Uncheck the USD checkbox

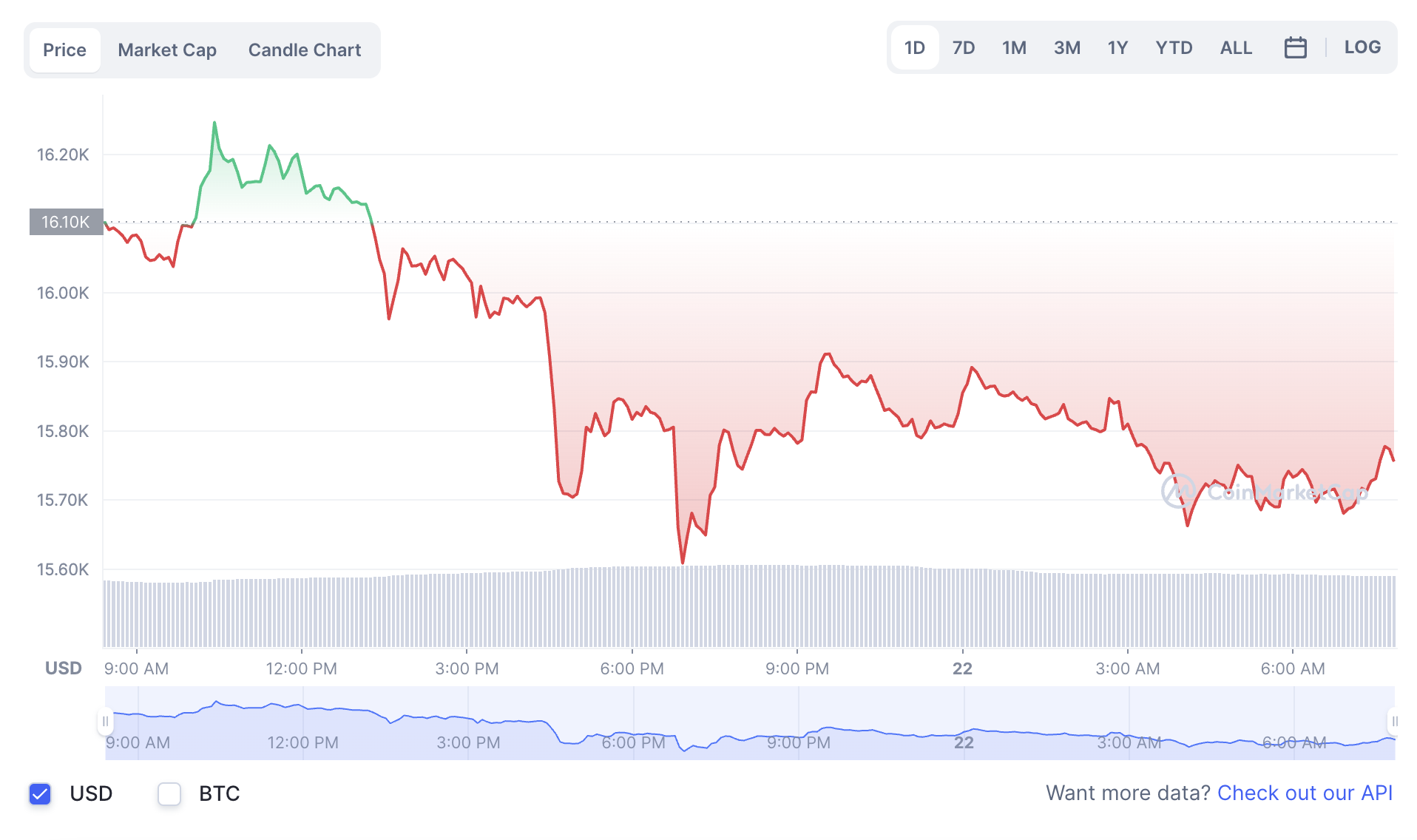(x=41, y=793)
